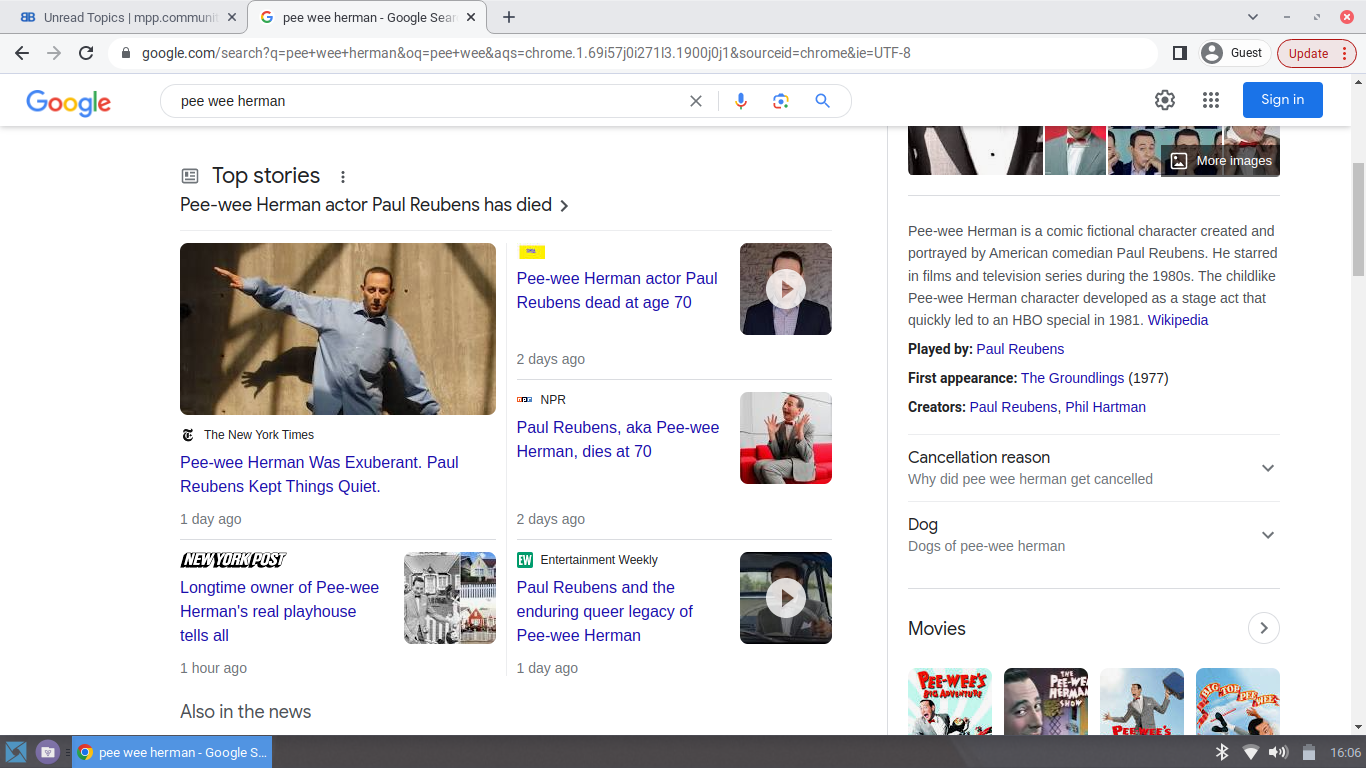Click the Movies carousel next arrow
This screenshot has width=1366, height=768.
pyautogui.click(x=1264, y=628)
